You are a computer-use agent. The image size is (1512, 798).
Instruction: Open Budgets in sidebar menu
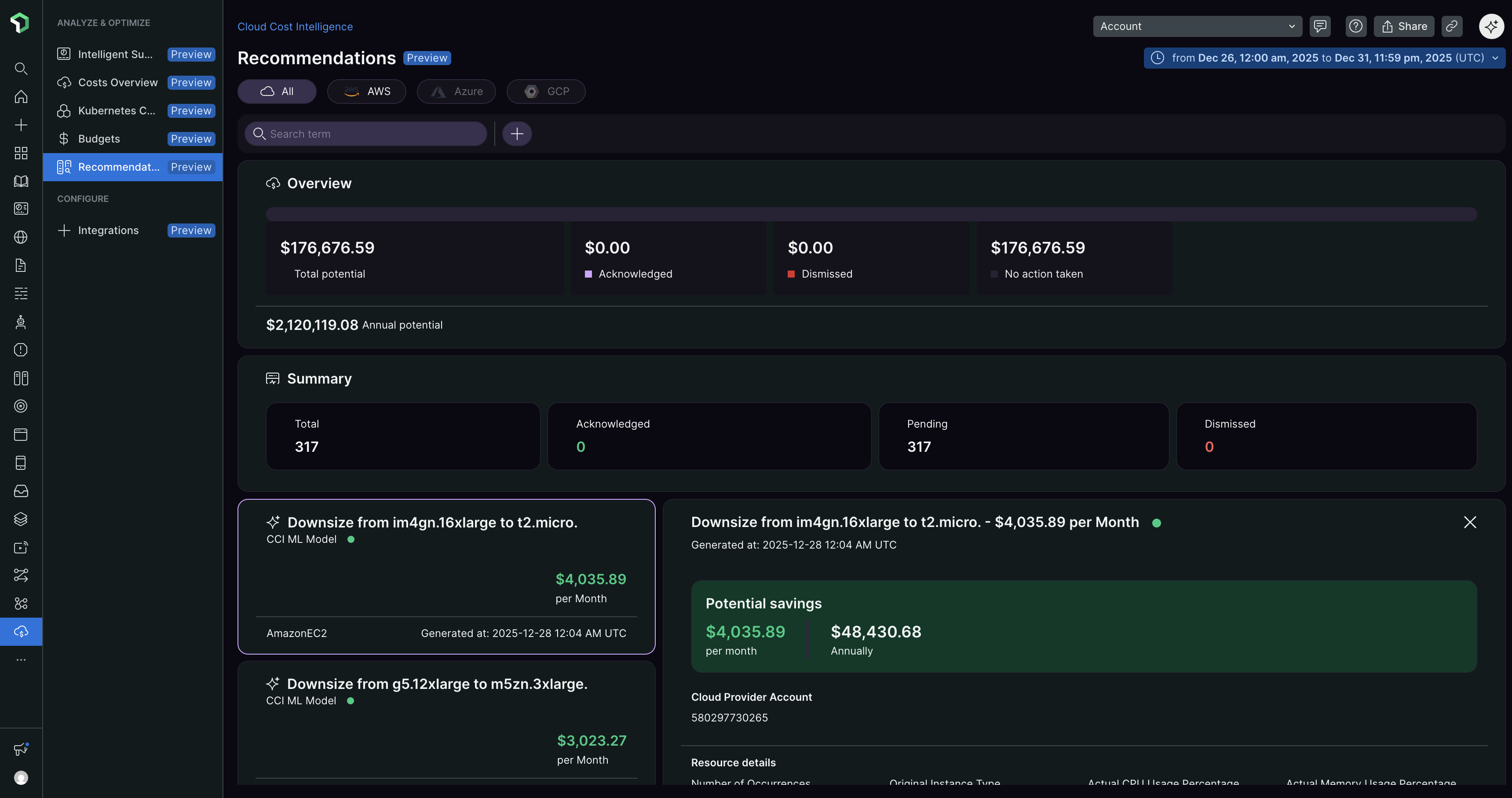tap(99, 139)
